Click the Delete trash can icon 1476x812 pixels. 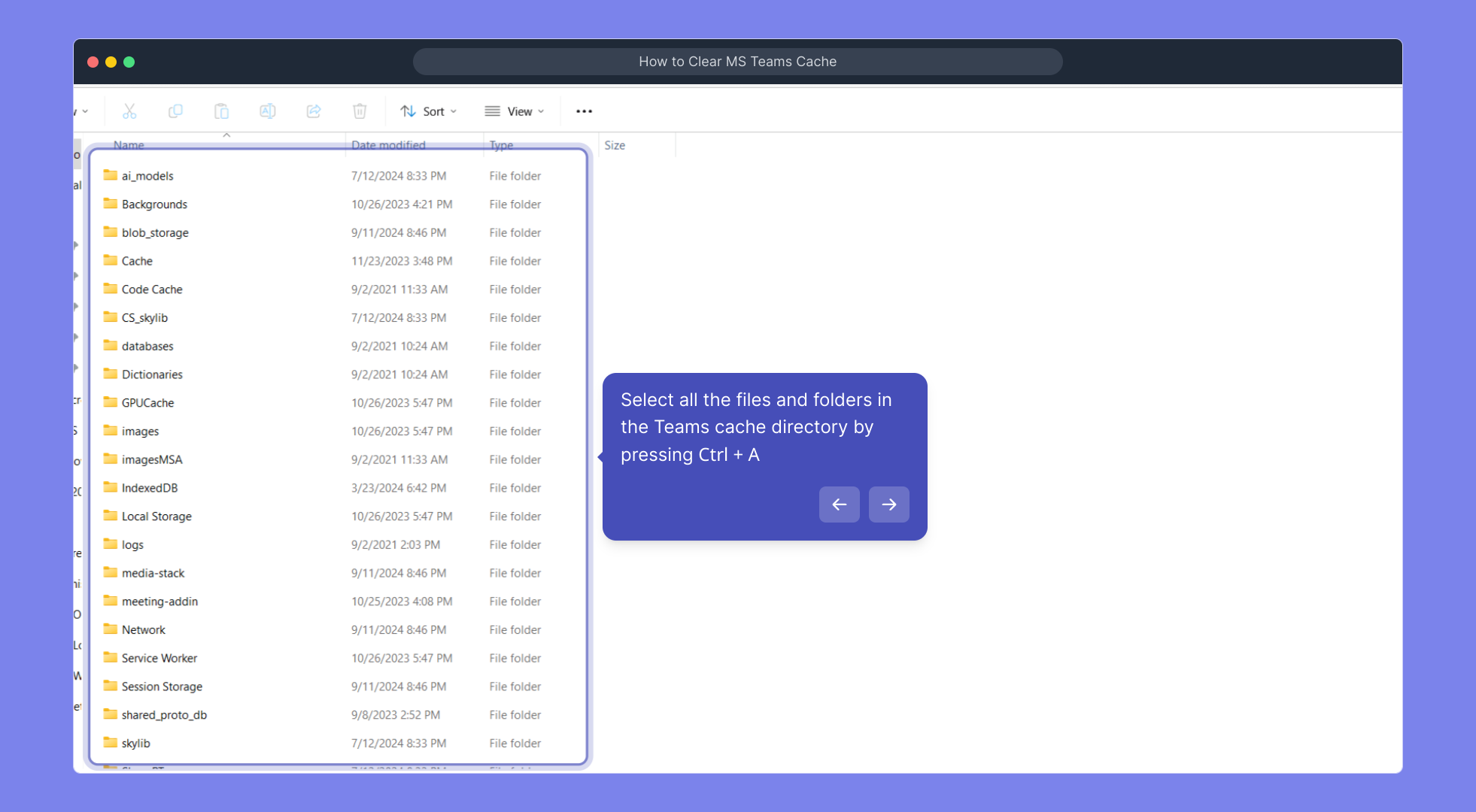pos(360,111)
